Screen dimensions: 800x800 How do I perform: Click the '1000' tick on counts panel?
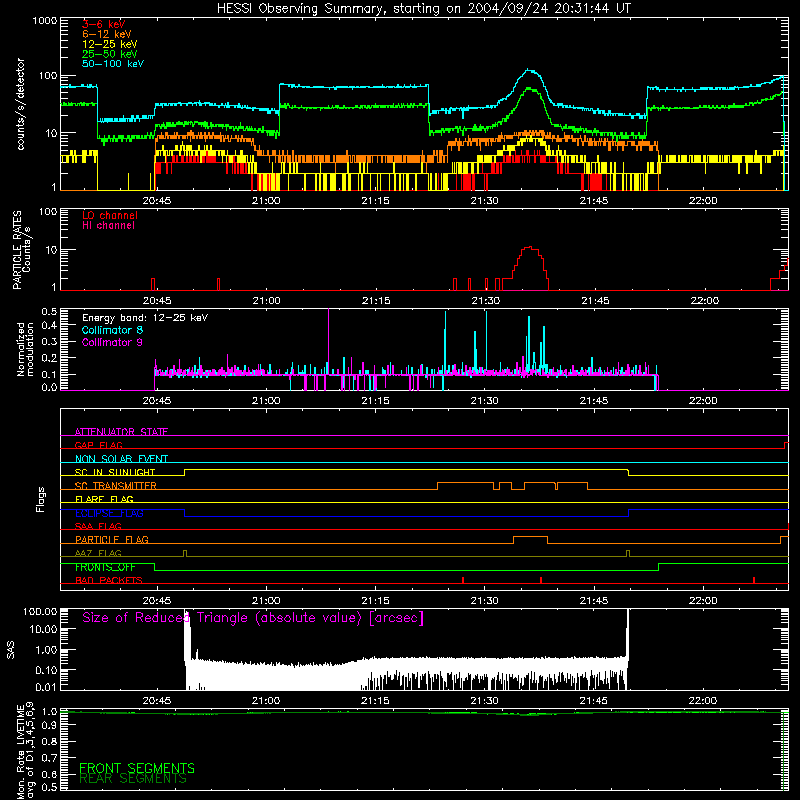pyautogui.click(x=45, y=21)
